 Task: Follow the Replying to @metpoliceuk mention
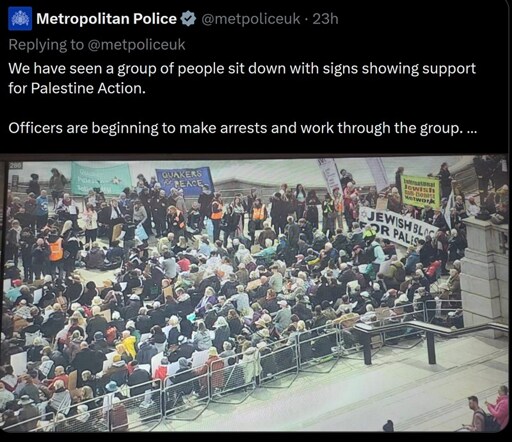(x=136, y=45)
